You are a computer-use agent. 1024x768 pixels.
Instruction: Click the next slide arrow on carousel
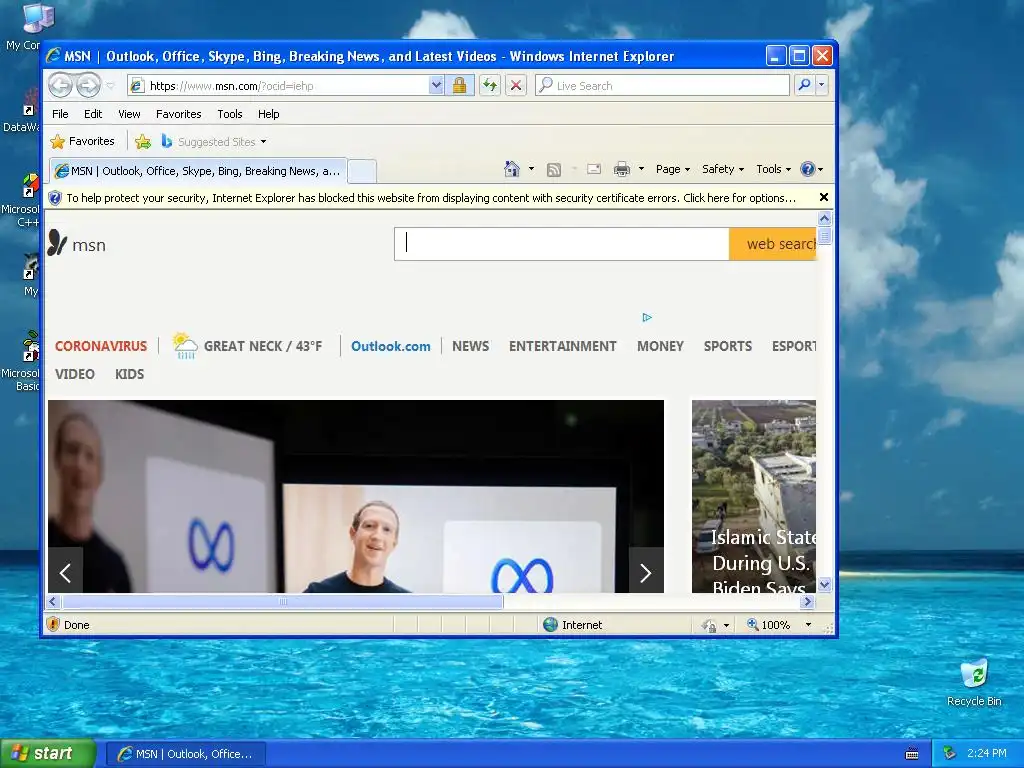(x=646, y=573)
